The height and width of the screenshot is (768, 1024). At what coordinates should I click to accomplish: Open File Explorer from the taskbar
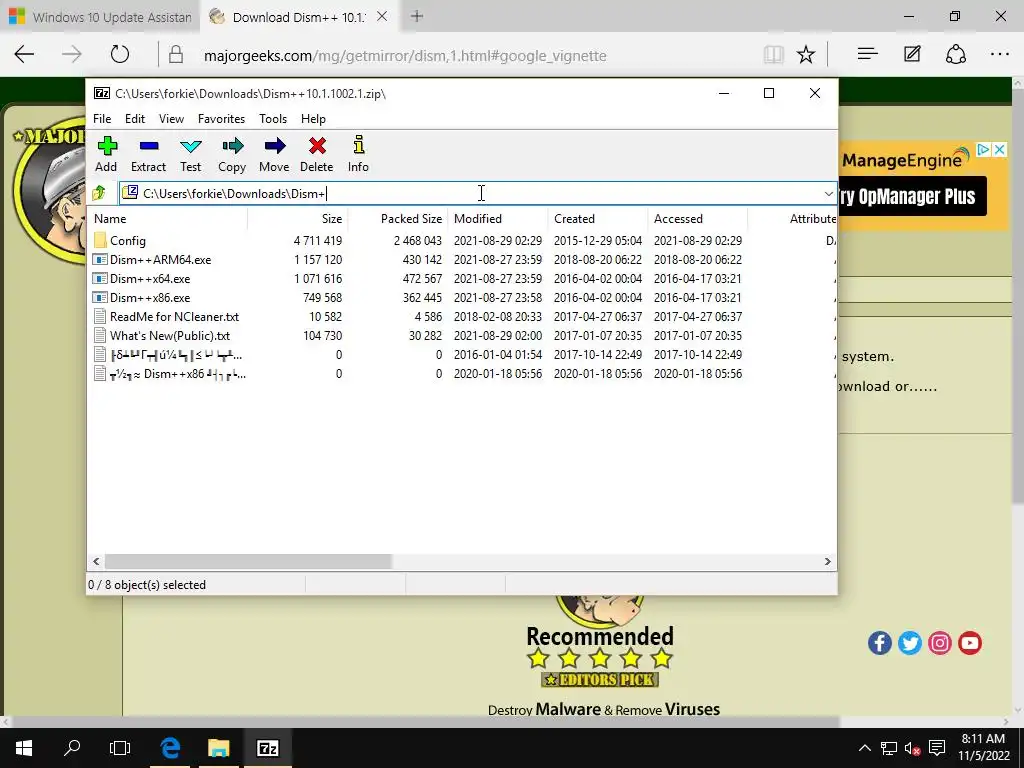(x=219, y=748)
